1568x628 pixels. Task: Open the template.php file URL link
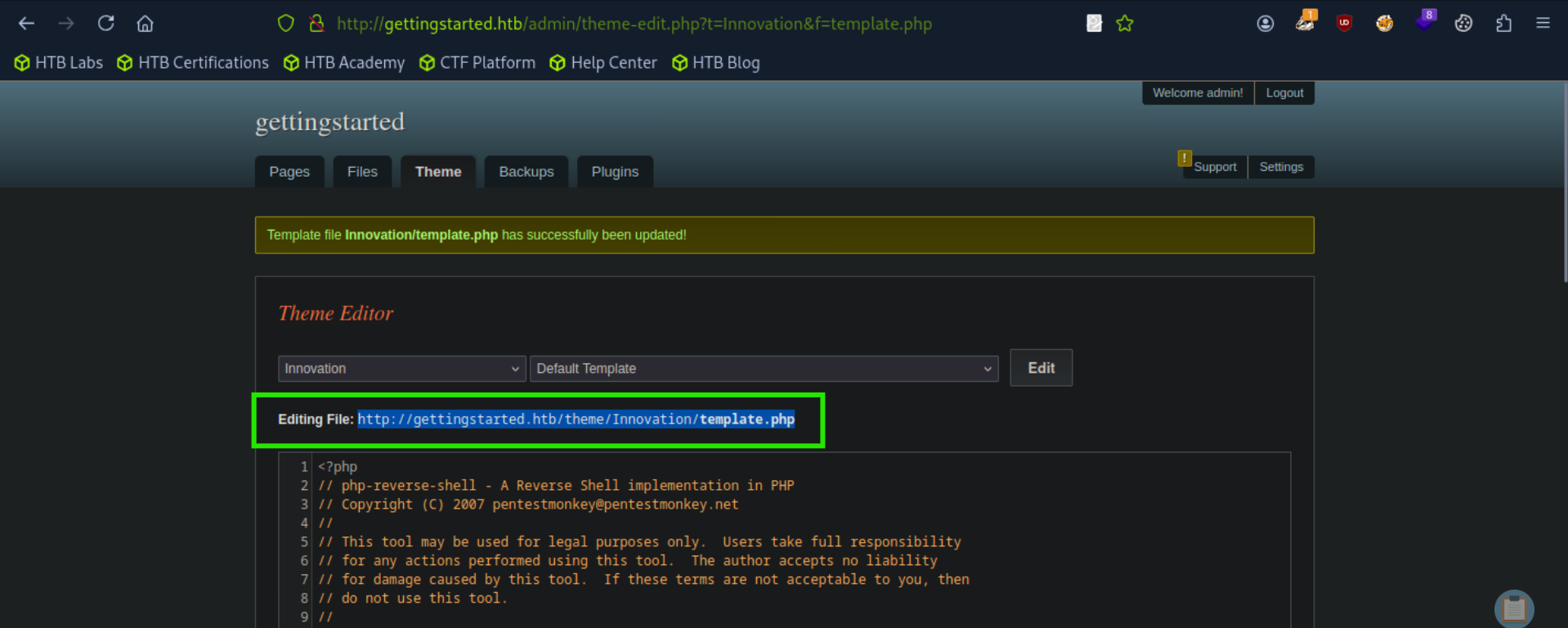click(576, 419)
